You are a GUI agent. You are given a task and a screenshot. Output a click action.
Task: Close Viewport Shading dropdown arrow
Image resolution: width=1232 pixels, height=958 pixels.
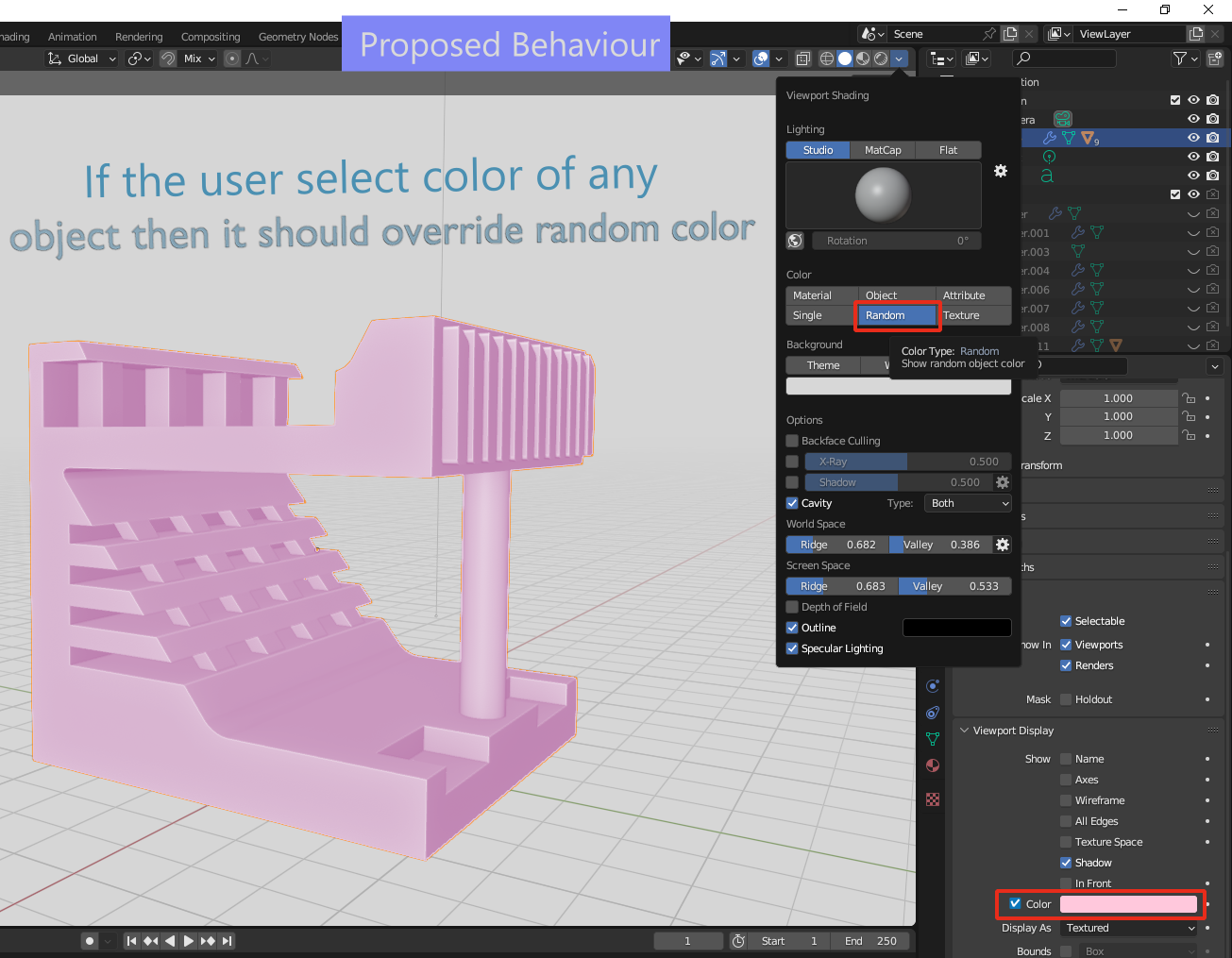click(899, 59)
